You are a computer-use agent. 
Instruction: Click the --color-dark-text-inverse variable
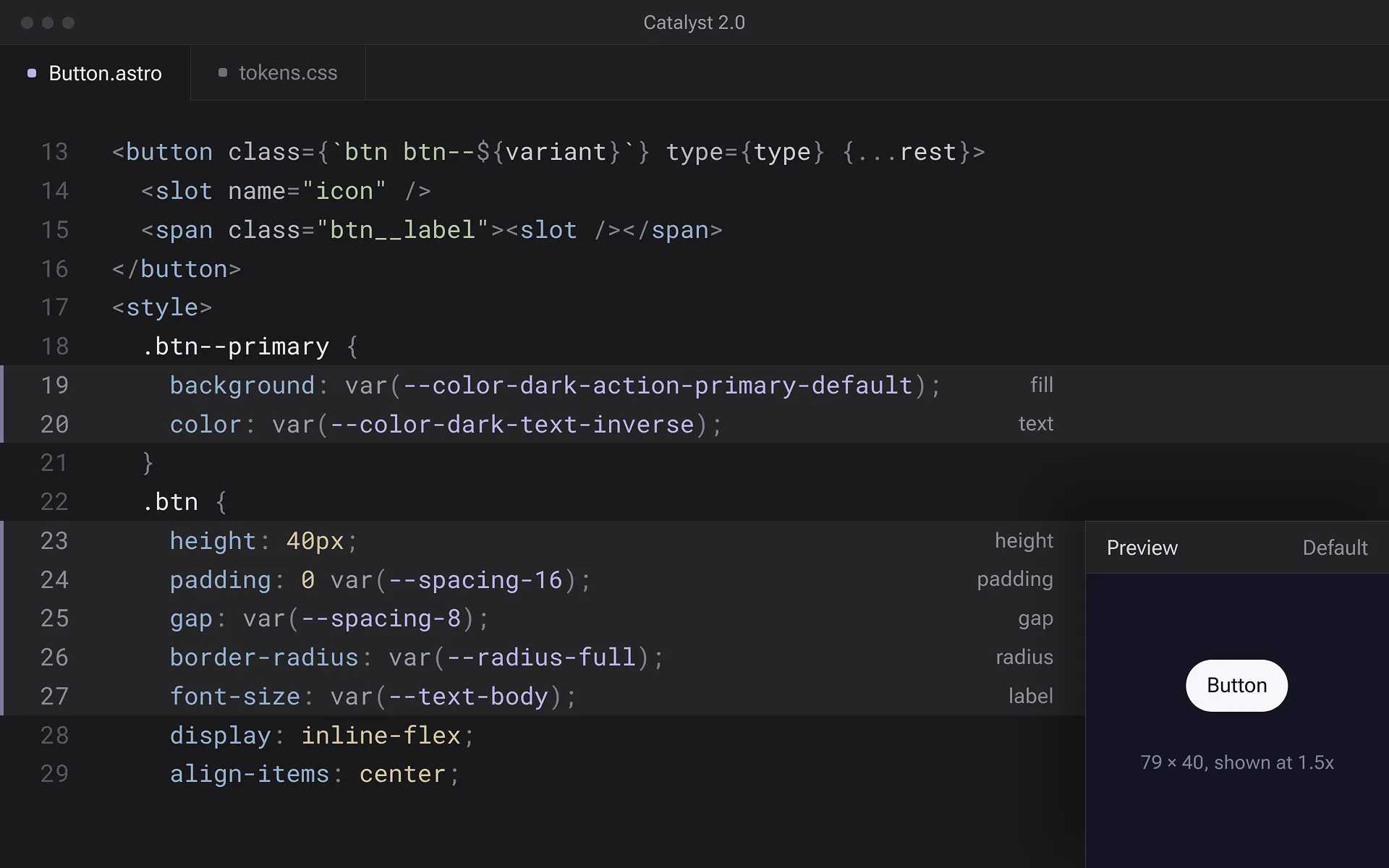(x=512, y=425)
